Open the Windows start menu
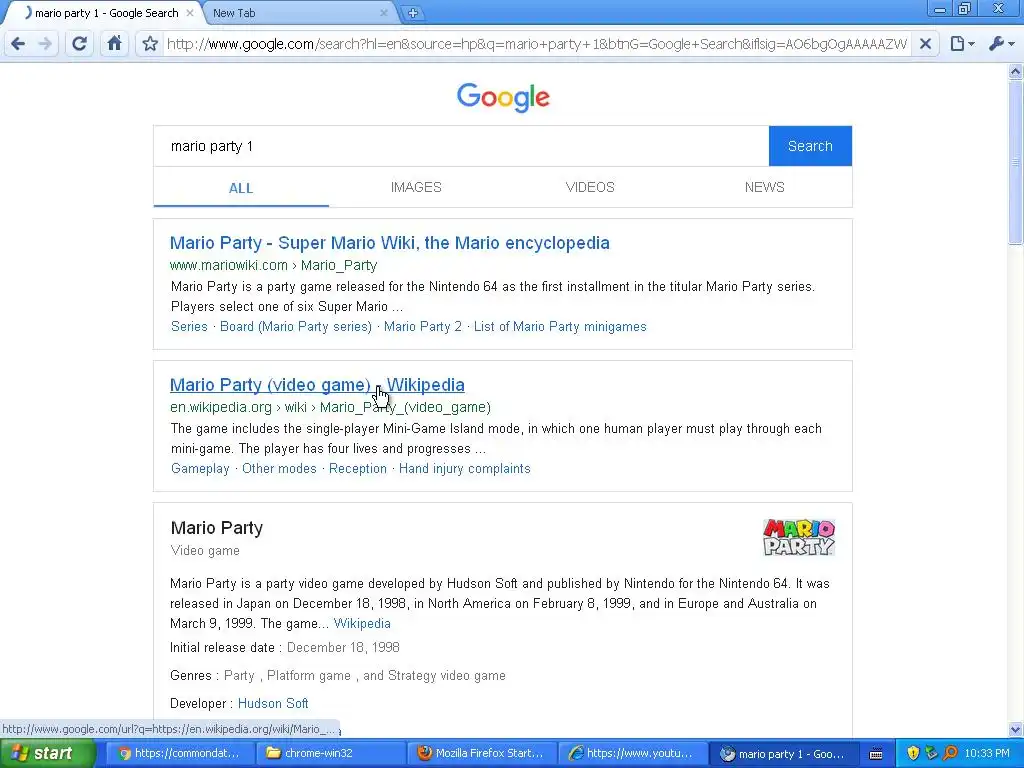The height and width of the screenshot is (768, 1024). [x=47, y=754]
